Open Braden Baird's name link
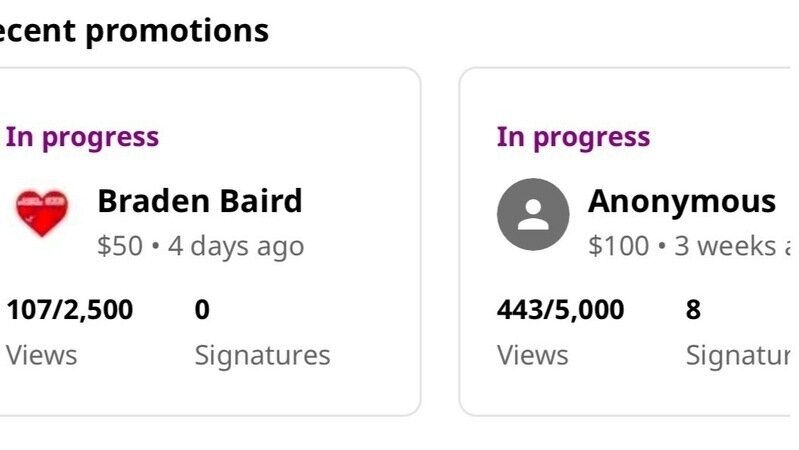The image size is (799, 450). click(200, 201)
